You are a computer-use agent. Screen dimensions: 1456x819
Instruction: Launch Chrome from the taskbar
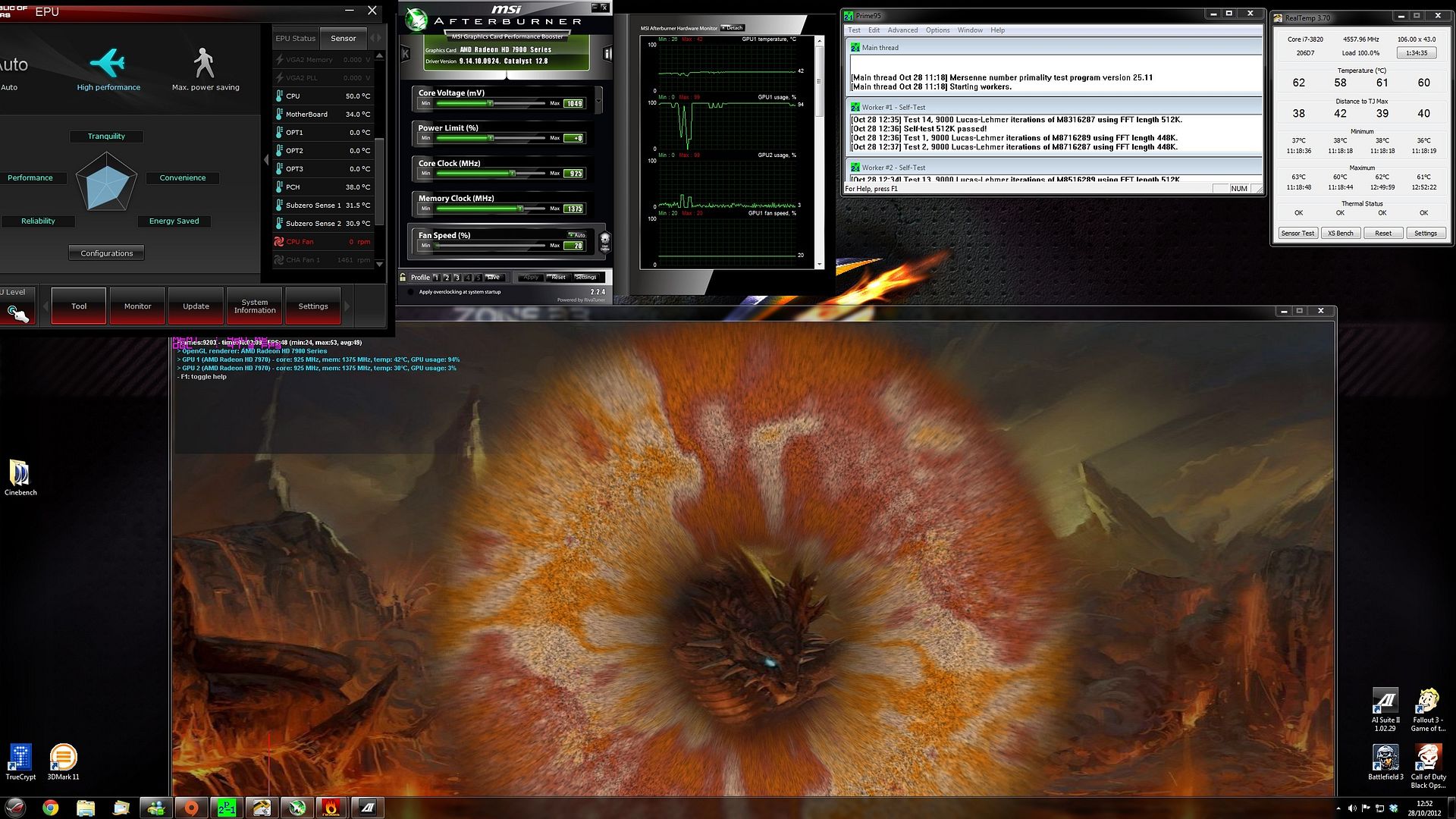click(x=50, y=808)
